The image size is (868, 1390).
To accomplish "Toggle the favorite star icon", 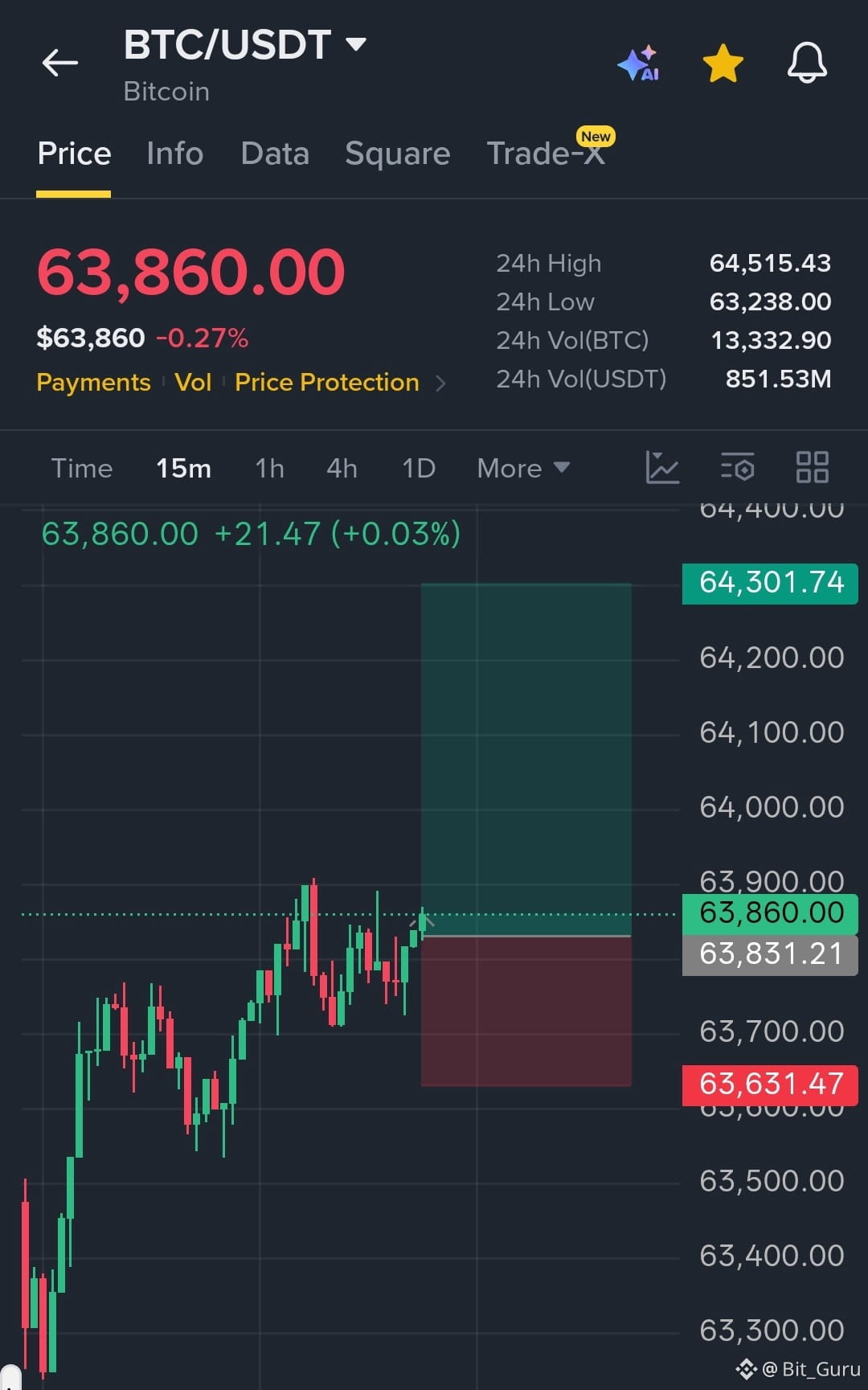I will click(x=723, y=64).
